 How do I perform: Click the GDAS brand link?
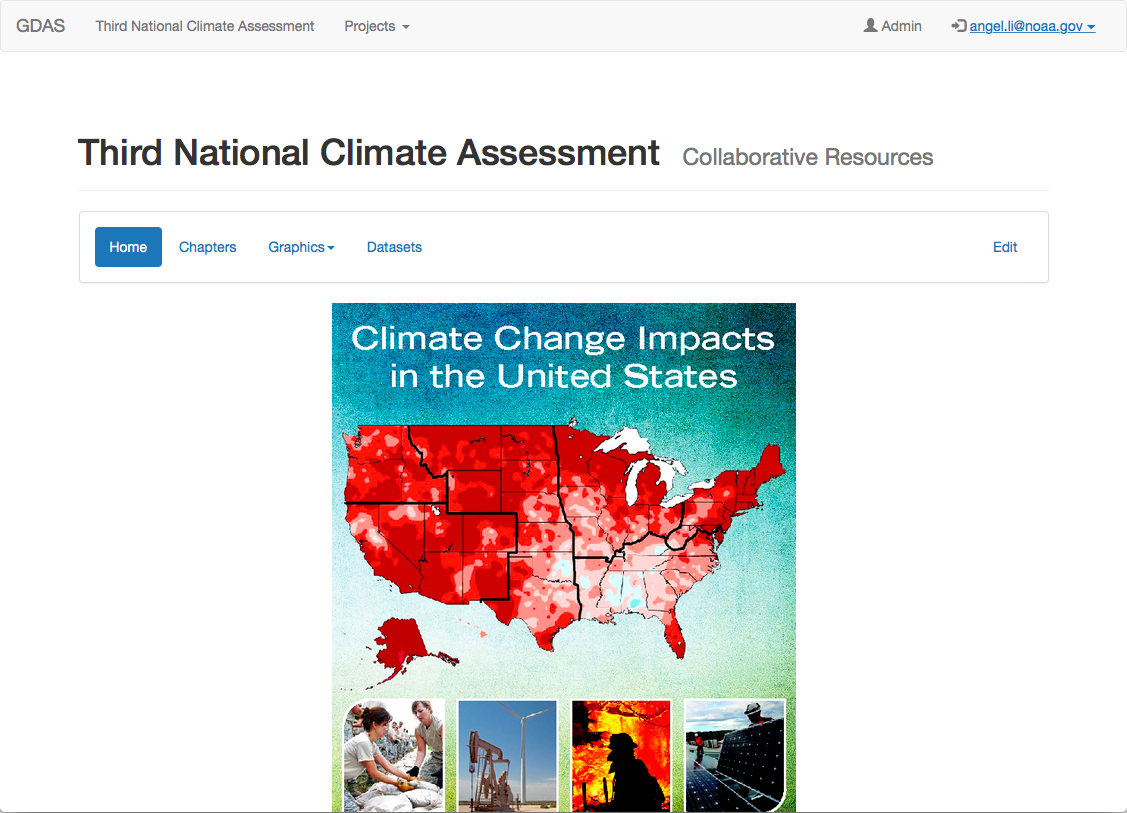coord(40,26)
